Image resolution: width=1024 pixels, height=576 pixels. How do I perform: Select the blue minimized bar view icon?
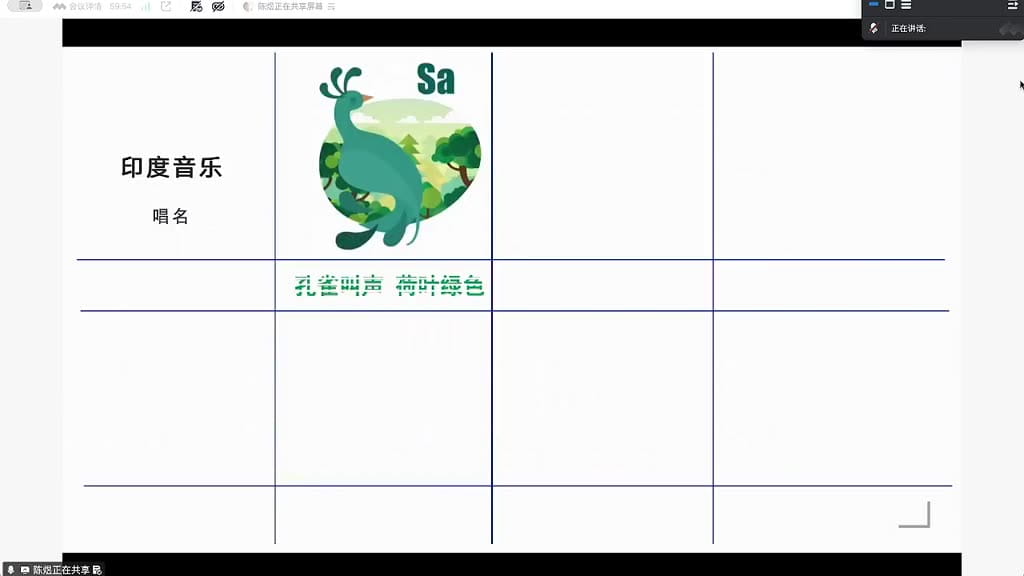tap(874, 4)
